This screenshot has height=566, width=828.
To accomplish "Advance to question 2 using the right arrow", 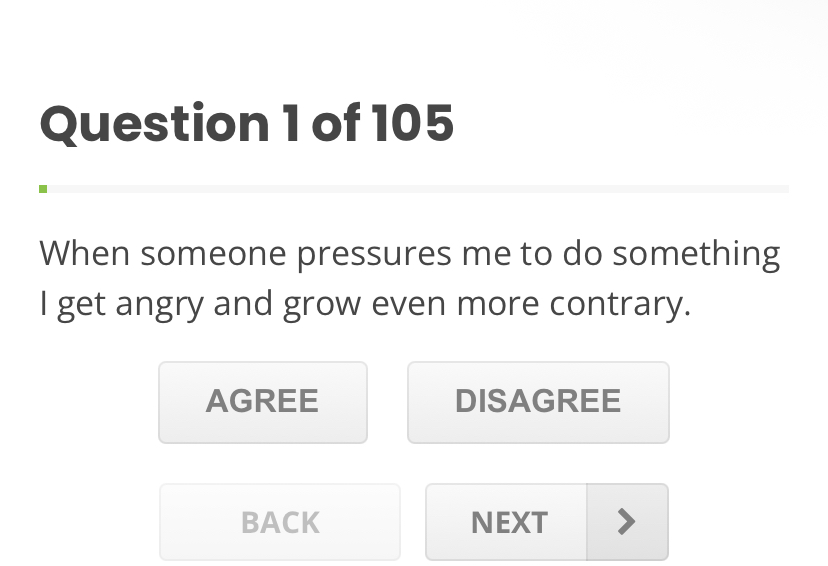I will [x=627, y=522].
